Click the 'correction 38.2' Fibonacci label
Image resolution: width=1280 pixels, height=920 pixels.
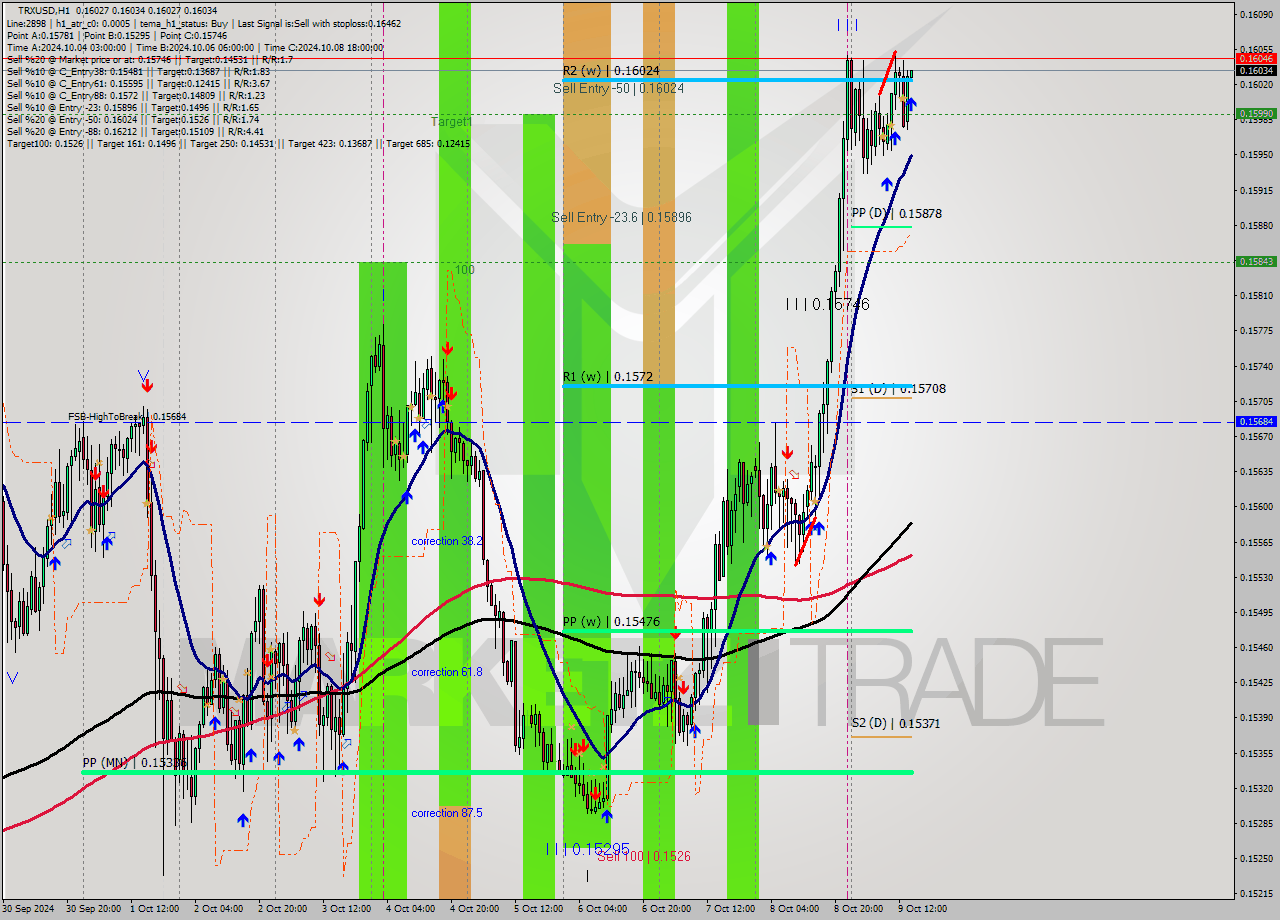(447, 541)
